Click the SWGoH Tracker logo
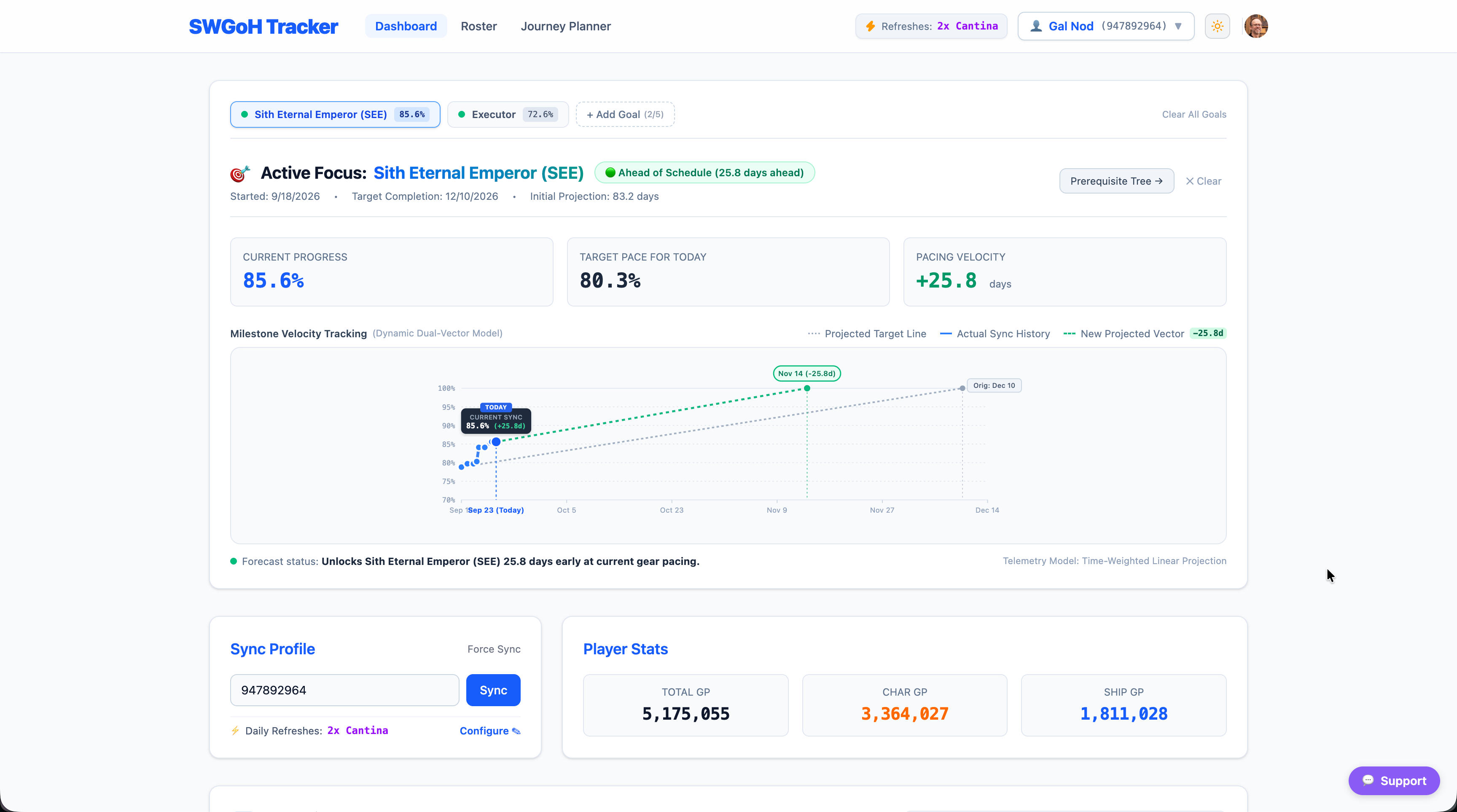The image size is (1457, 812). pyautogui.click(x=263, y=26)
